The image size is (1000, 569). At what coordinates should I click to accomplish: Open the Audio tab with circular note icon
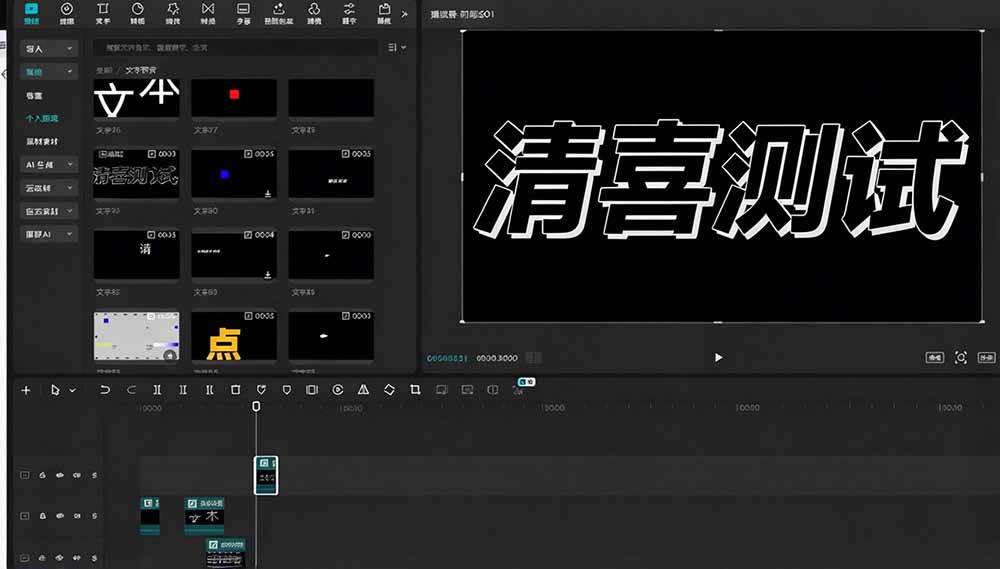click(66, 13)
